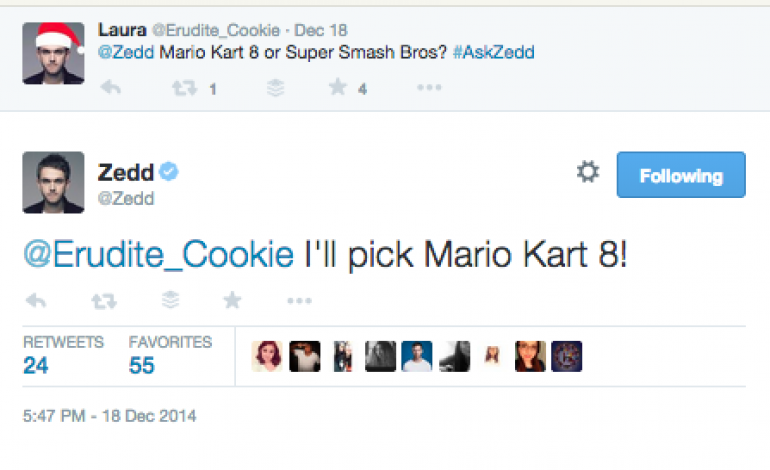Open the #AskZedd hashtag link
Screen dimensions: 770x470
[492, 52]
